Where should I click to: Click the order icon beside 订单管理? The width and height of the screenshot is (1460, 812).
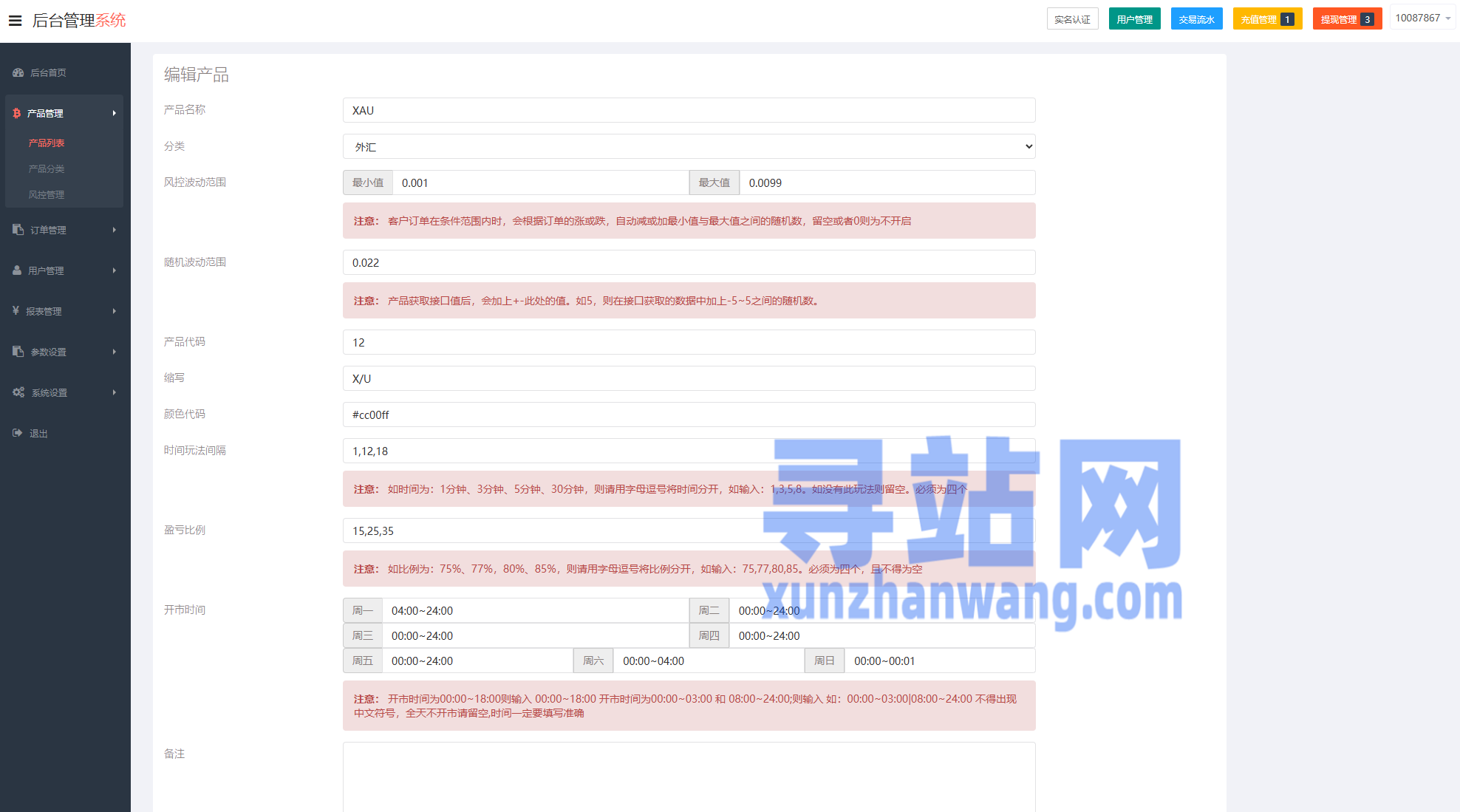click(x=18, y=230)
